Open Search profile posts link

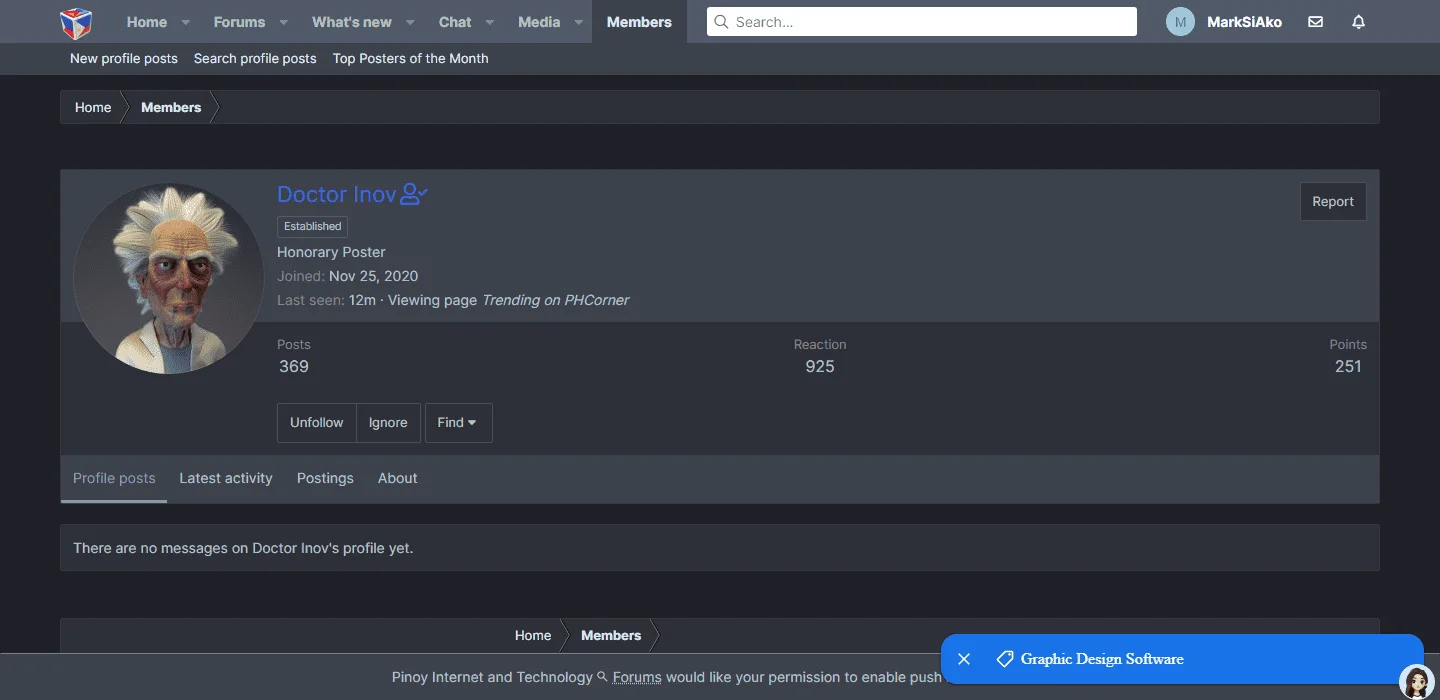point(255,59)
